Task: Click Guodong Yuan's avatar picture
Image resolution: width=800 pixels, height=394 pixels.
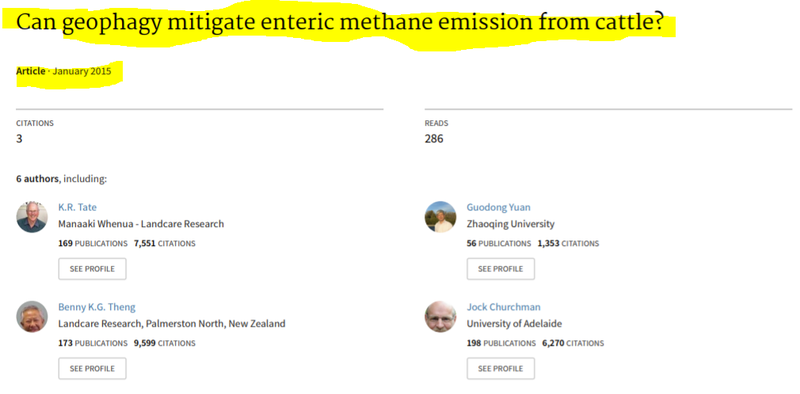Action: 440,217
